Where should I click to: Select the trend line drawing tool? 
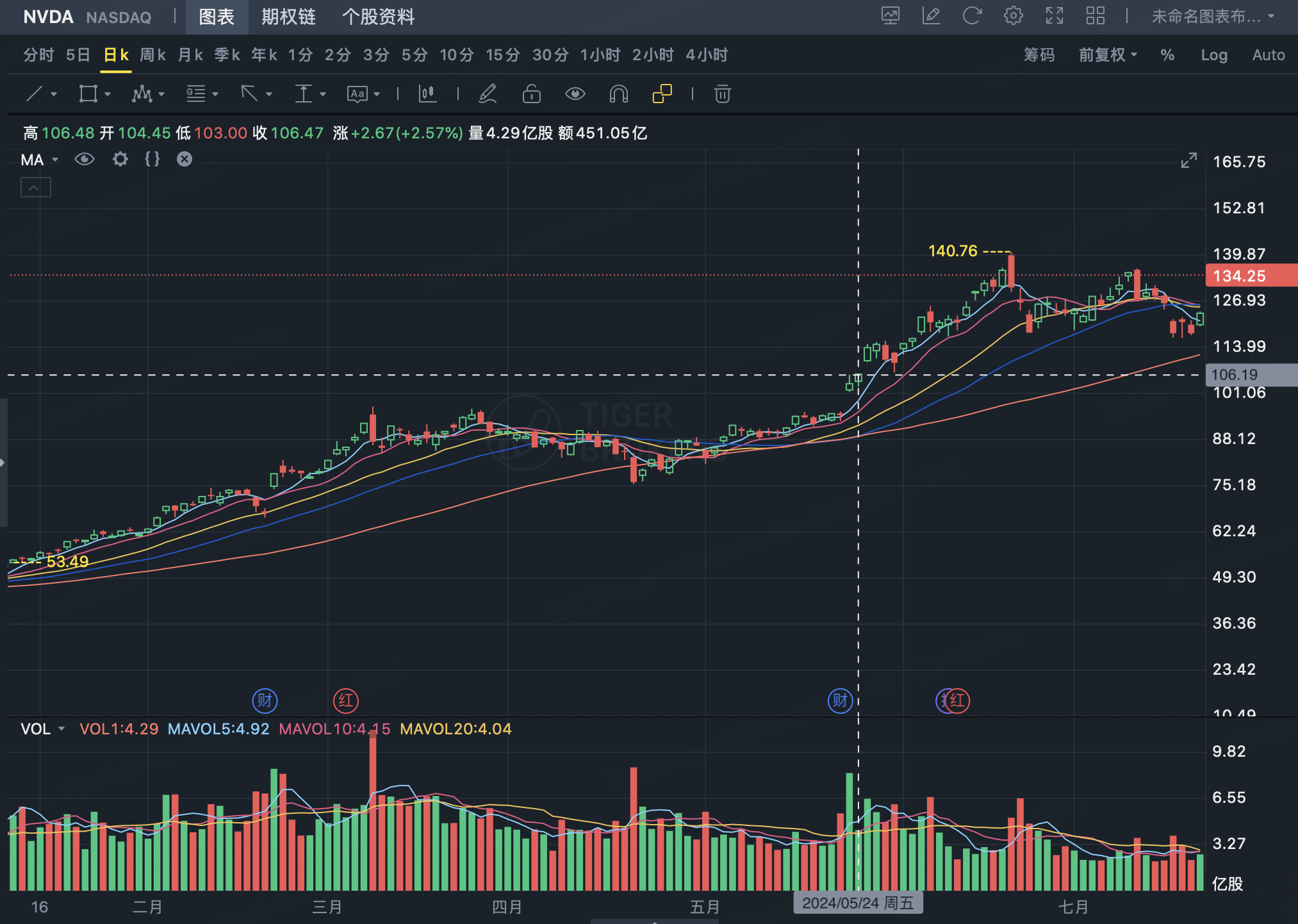click(34, 94)
